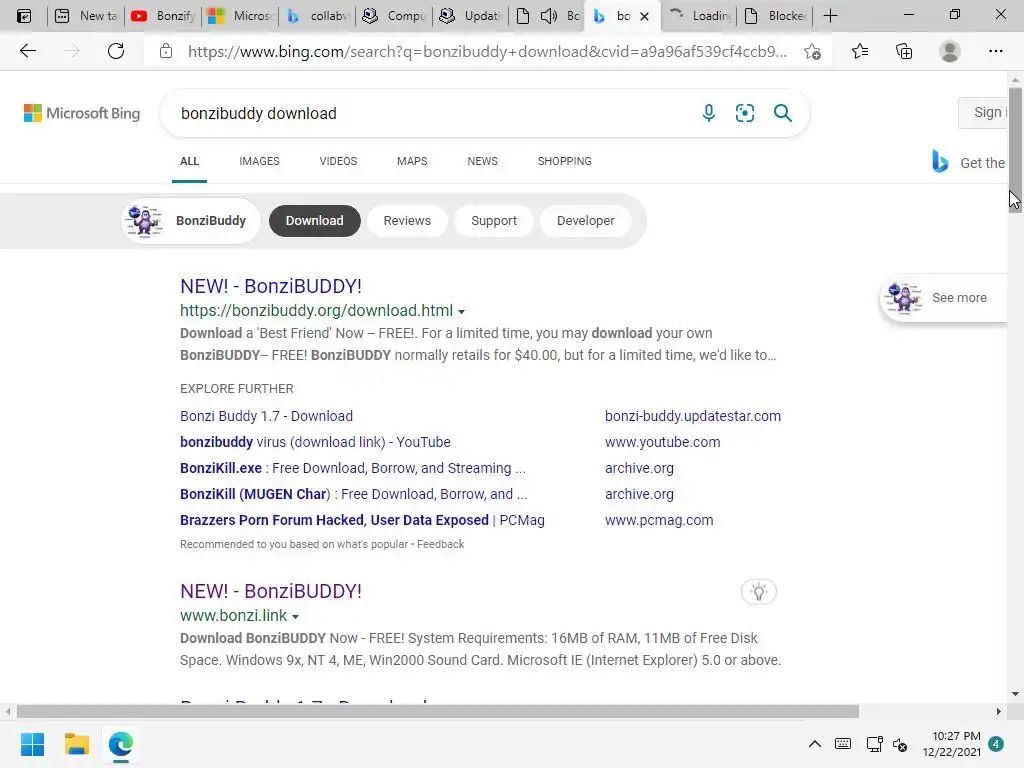Open File Explorer from the taskbar
Viewport: 1024px width, 768px height.
76,744
